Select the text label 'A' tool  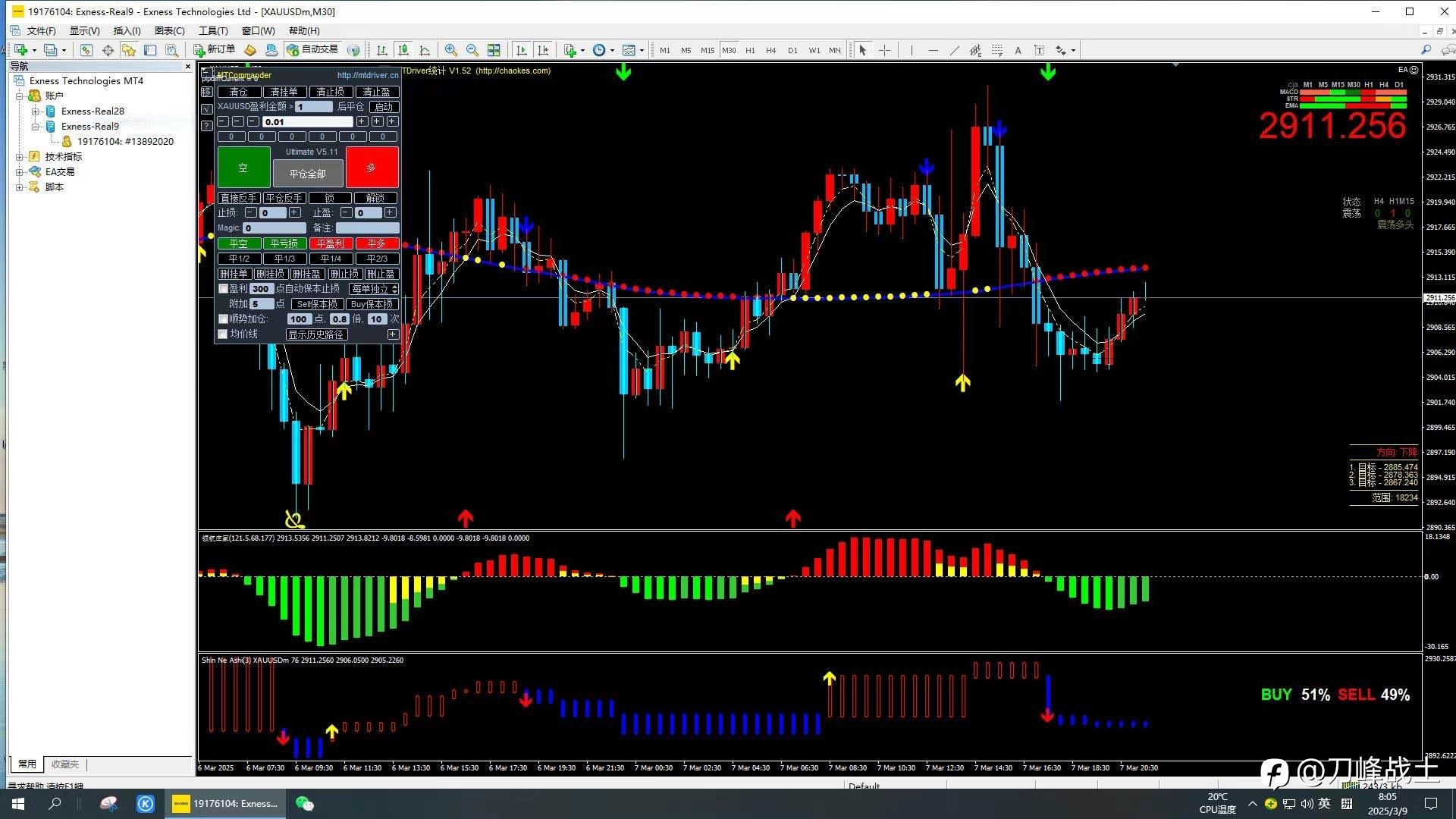click(x=1018, y=50)
